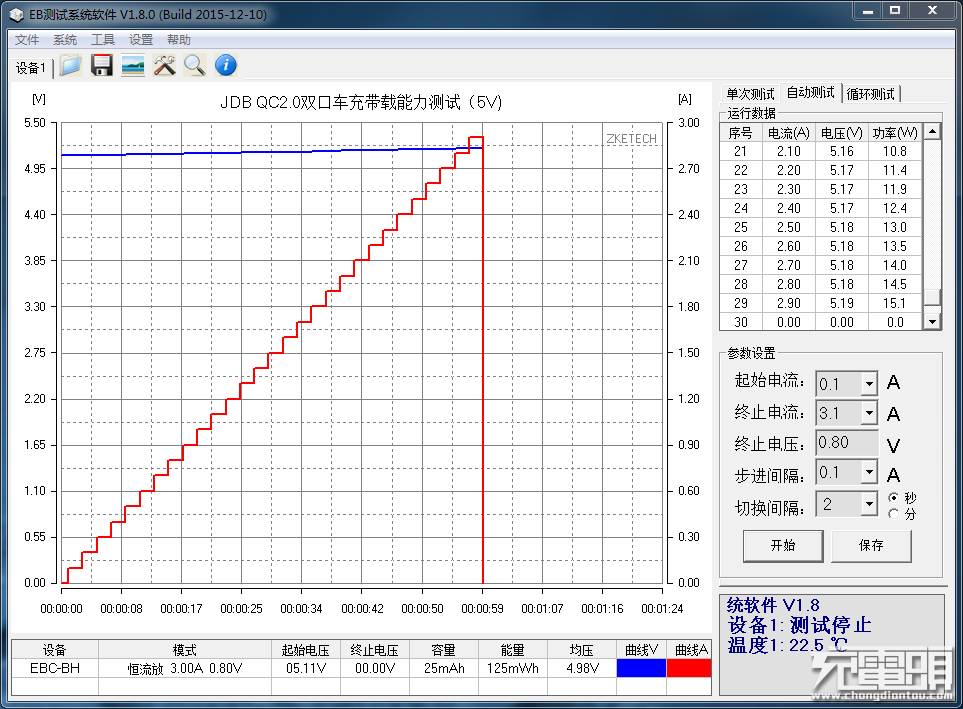Save data using the floppy disk icon
Image resolution: width=963 pixels, height=709 pixels.
(x=101, y=65)
